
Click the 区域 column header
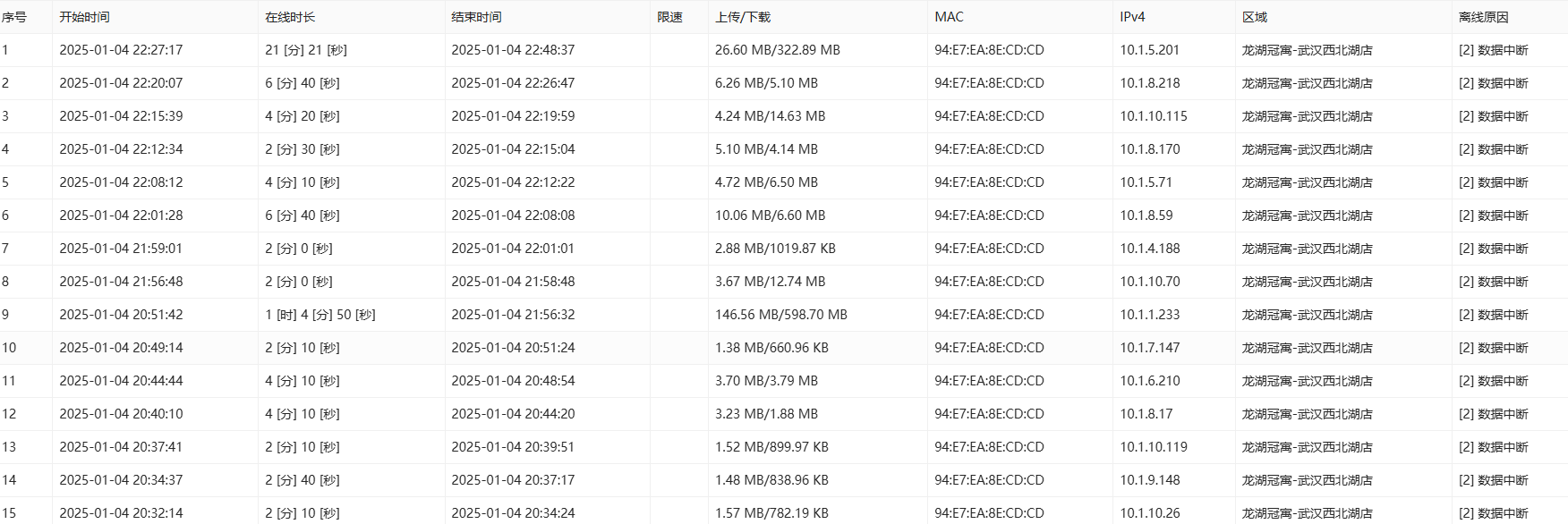click(x=1255, y=17)
